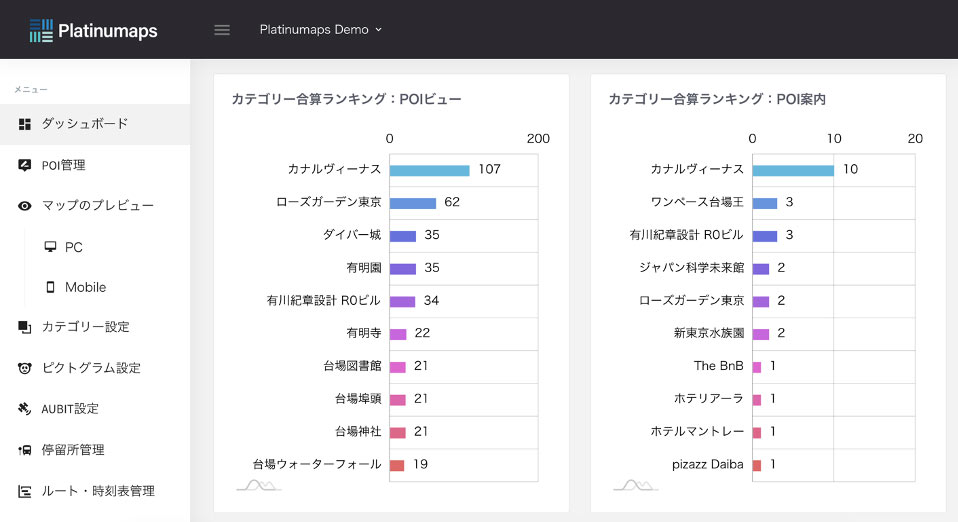Open AUBIT設定 menu label
The image size is (958, 522).
(70, 409)
